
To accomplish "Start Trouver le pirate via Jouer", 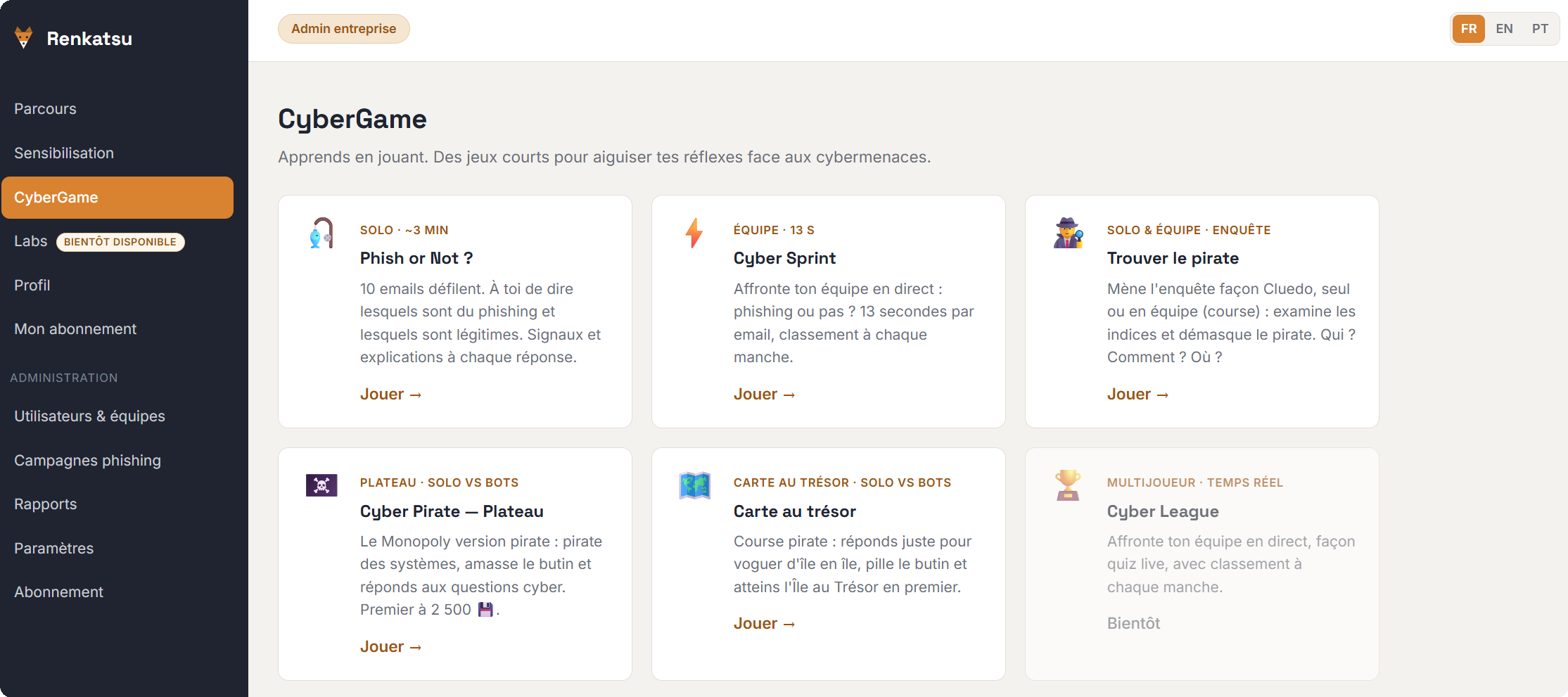I will [x=1137, y=395].
